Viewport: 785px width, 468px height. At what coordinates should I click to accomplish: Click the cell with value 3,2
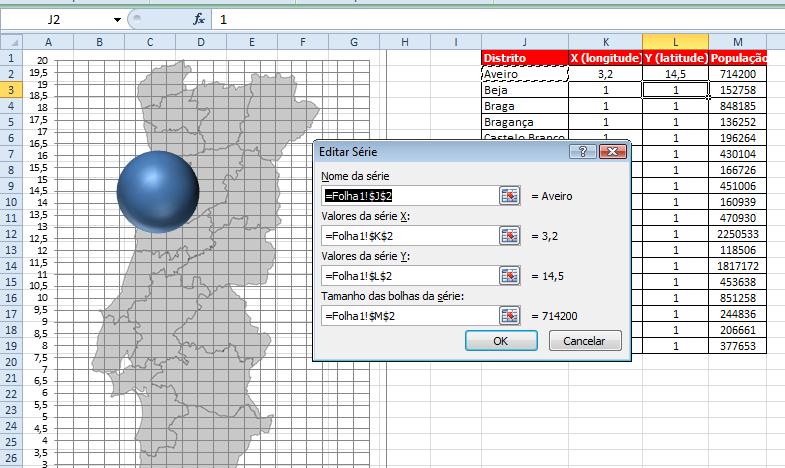pyautogui.click(x=606, y=74)
